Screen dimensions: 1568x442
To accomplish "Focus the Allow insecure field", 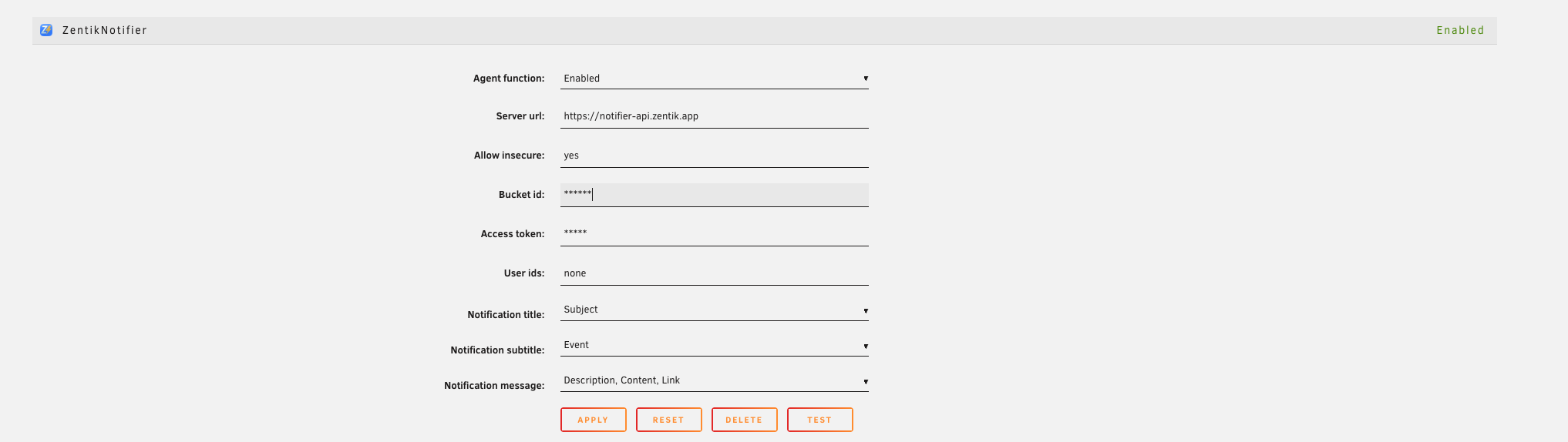I will pos(714,156).
